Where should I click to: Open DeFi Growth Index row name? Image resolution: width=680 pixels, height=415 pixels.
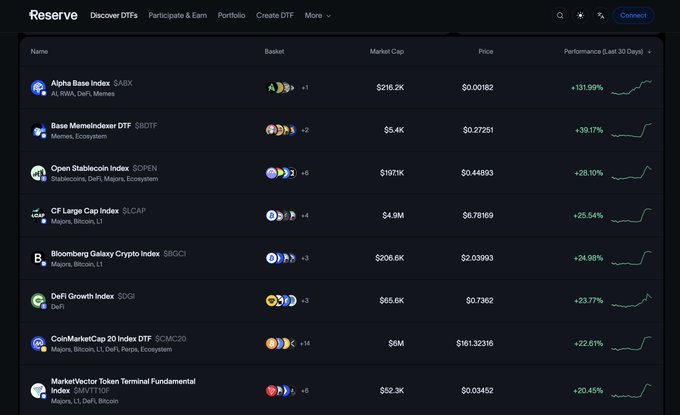pyautogui.click(x=82, y=296)
